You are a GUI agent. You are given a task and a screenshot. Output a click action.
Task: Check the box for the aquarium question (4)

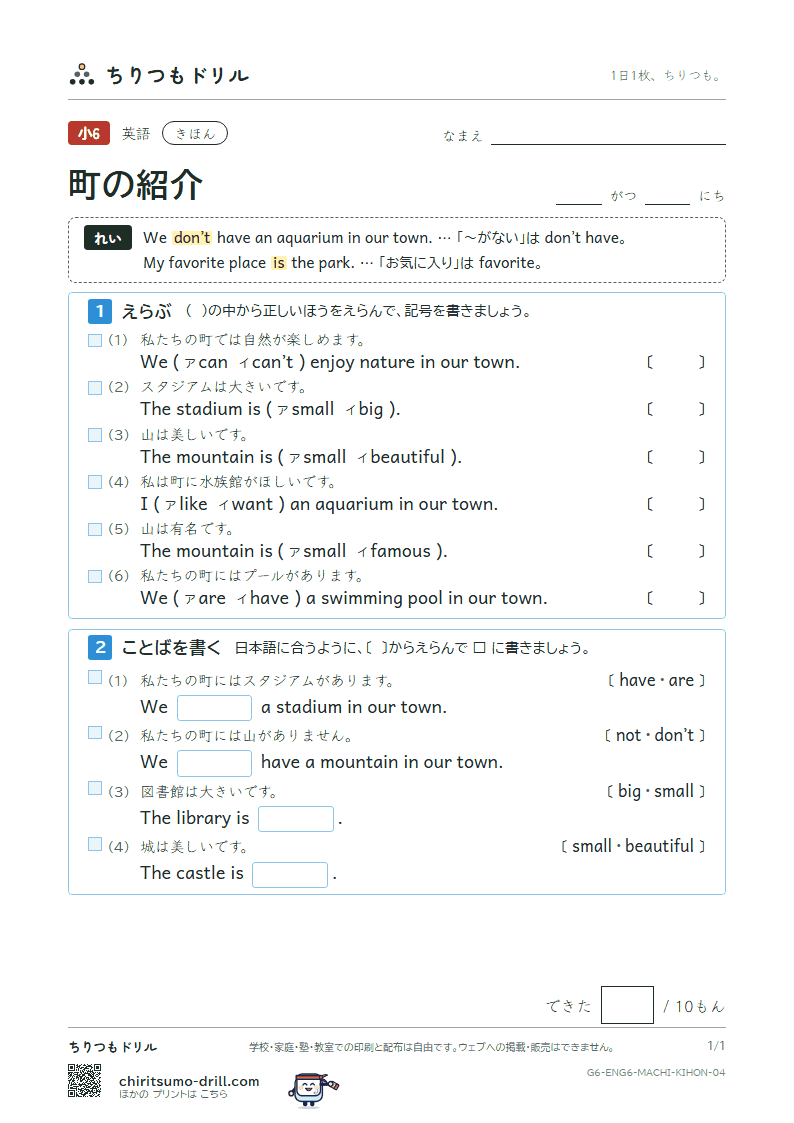[x=95, y=482]
